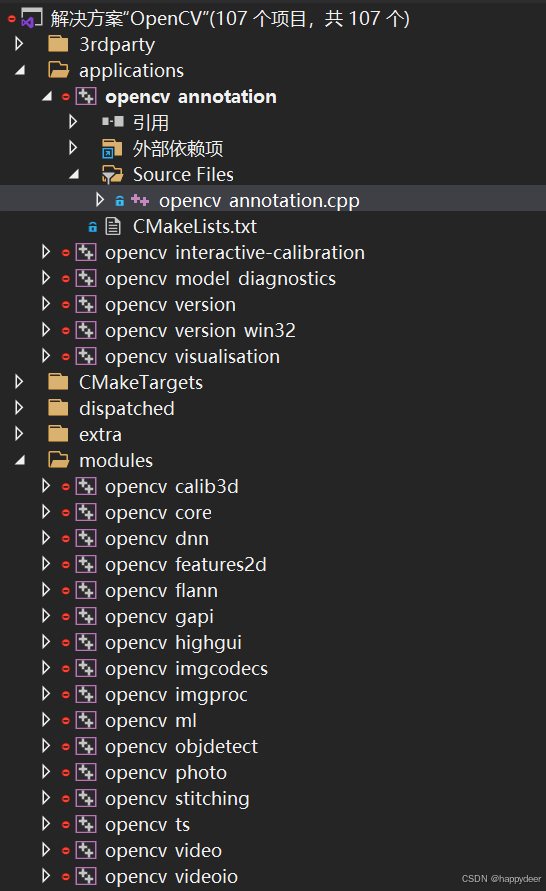The width and height of the screenshot is (546, 891).
Task: Select the opencv_annotation.cpp file name
Action: (x=259, y=201)
